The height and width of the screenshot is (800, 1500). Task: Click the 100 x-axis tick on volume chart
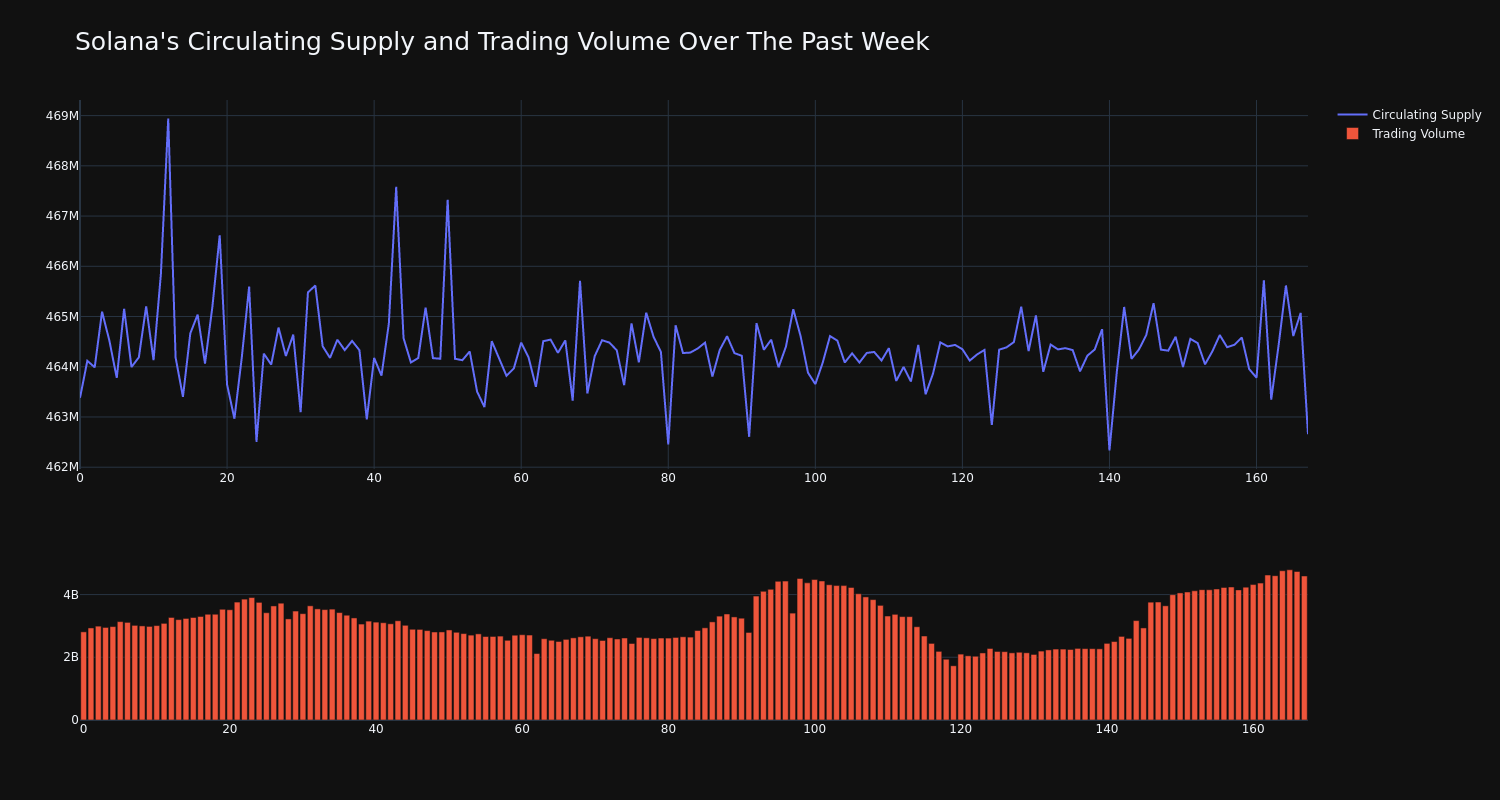click(x=815, y=729)
